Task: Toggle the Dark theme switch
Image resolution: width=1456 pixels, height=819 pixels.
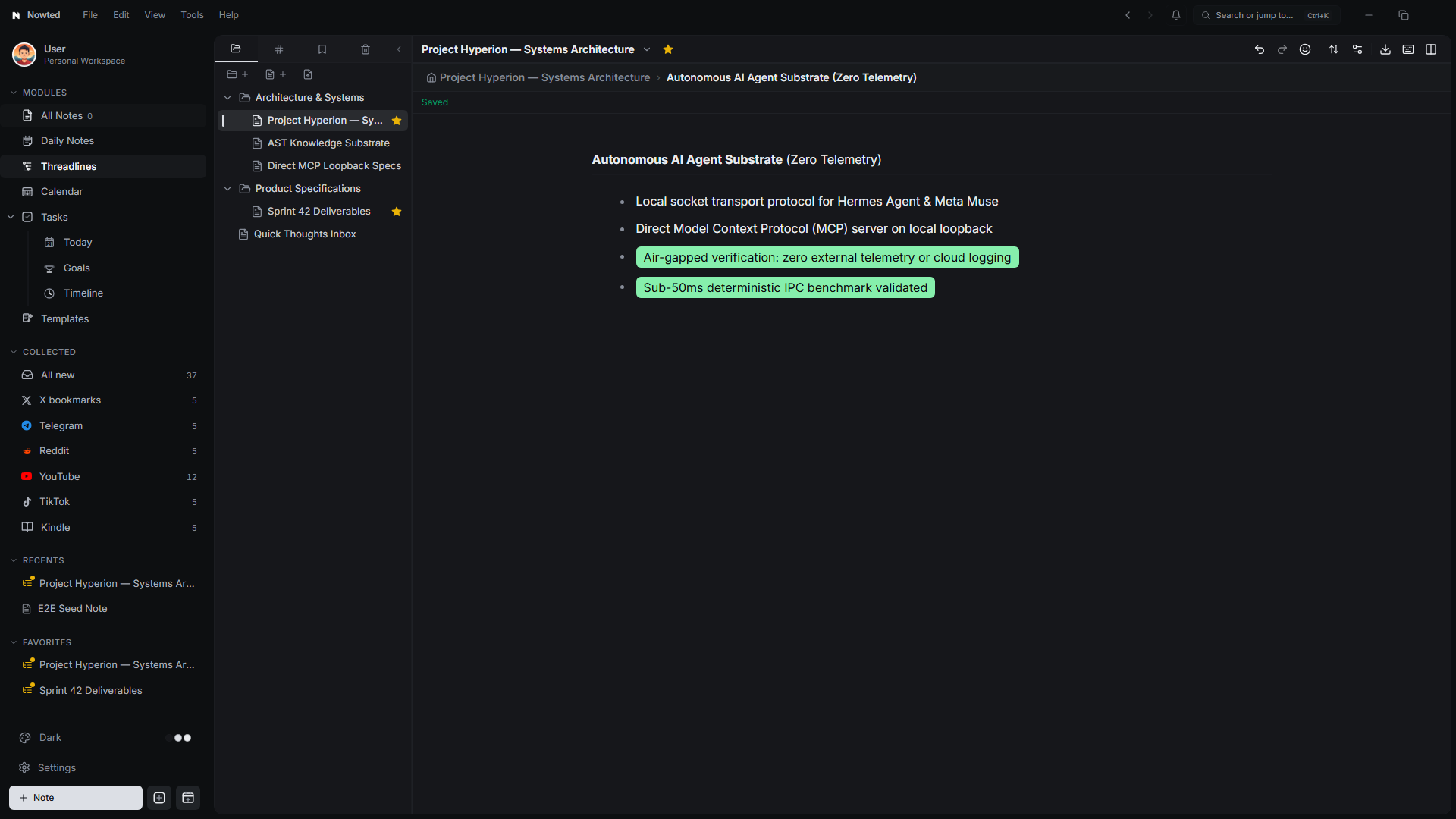Action: tap(179, 738)
